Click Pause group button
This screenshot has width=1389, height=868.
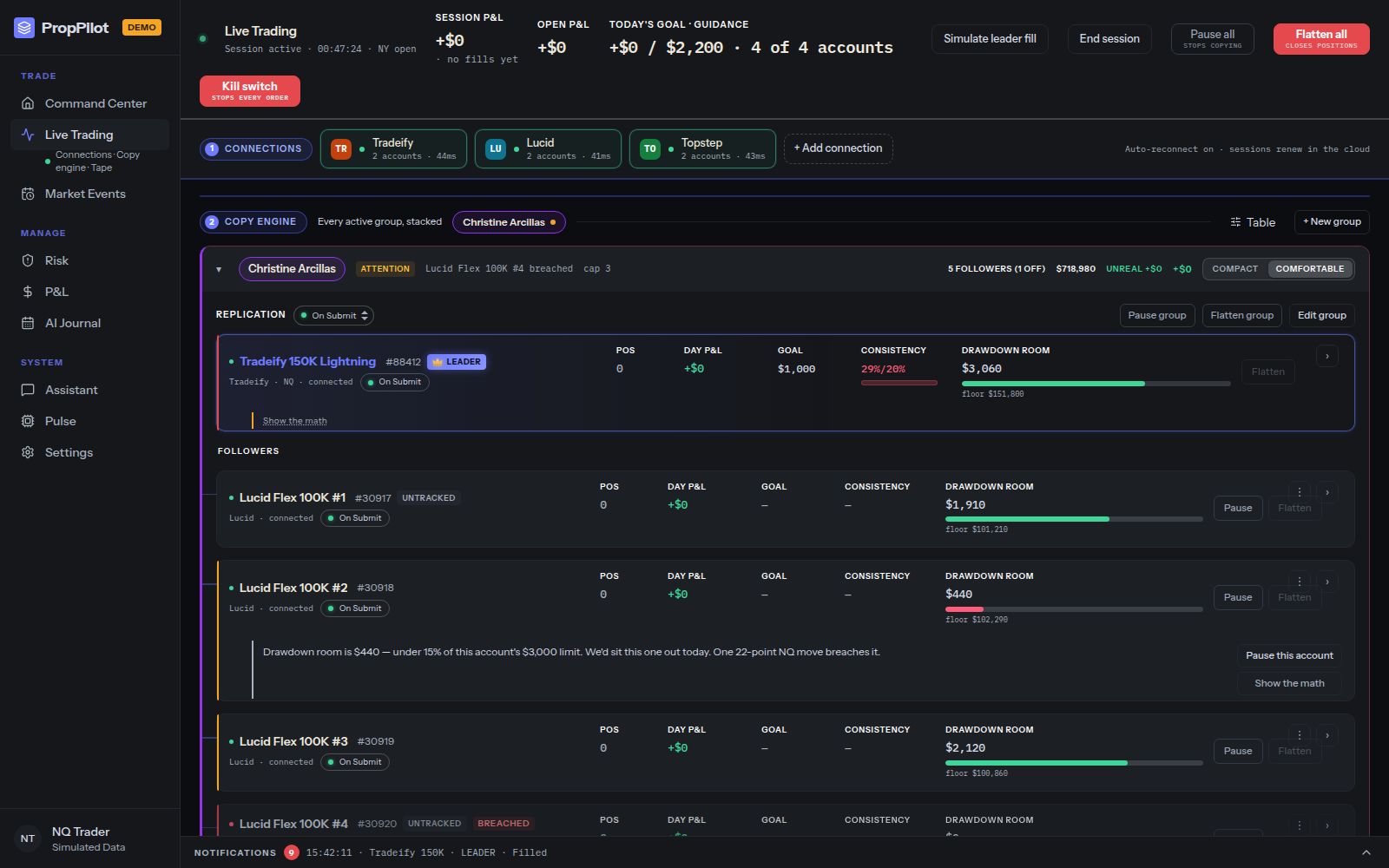(x=1157, y=315)
